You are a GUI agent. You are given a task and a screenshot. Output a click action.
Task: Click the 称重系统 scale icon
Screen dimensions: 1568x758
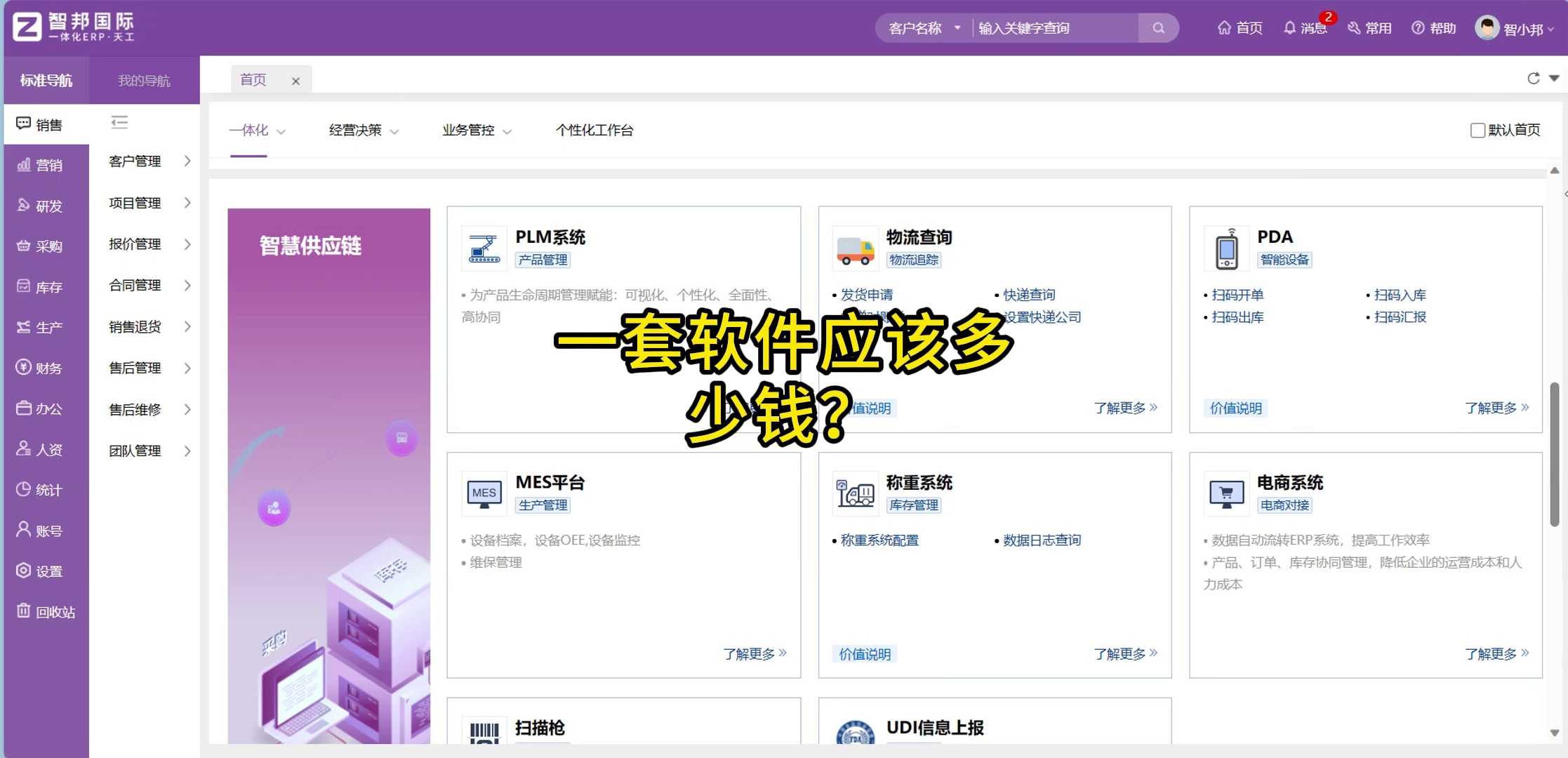(x=855, y=494)
